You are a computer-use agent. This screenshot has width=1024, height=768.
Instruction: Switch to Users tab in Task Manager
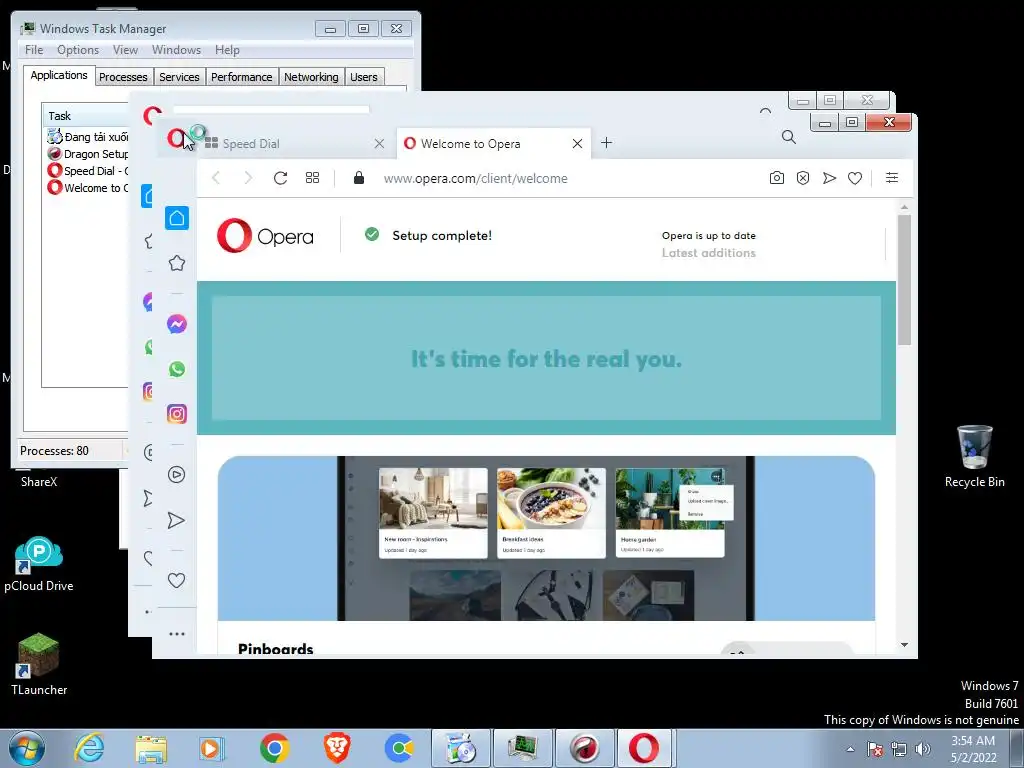tap(364, 77)
